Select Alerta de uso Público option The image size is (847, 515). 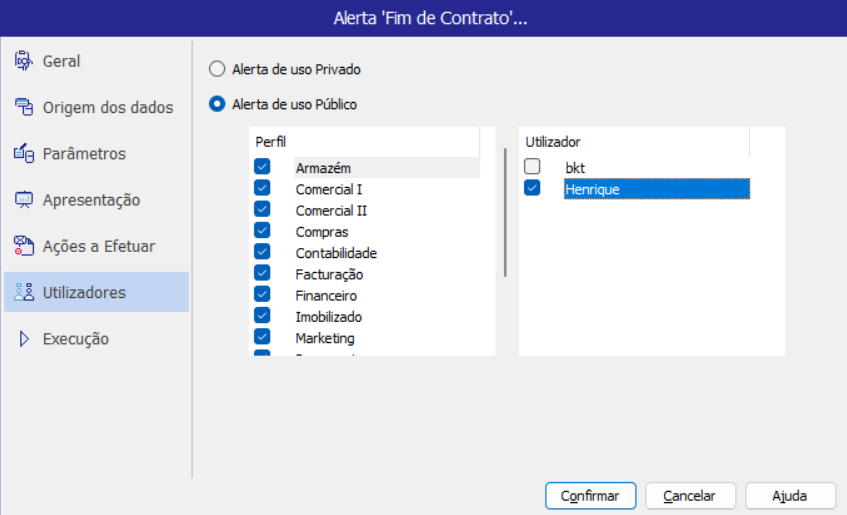point(217,104)
